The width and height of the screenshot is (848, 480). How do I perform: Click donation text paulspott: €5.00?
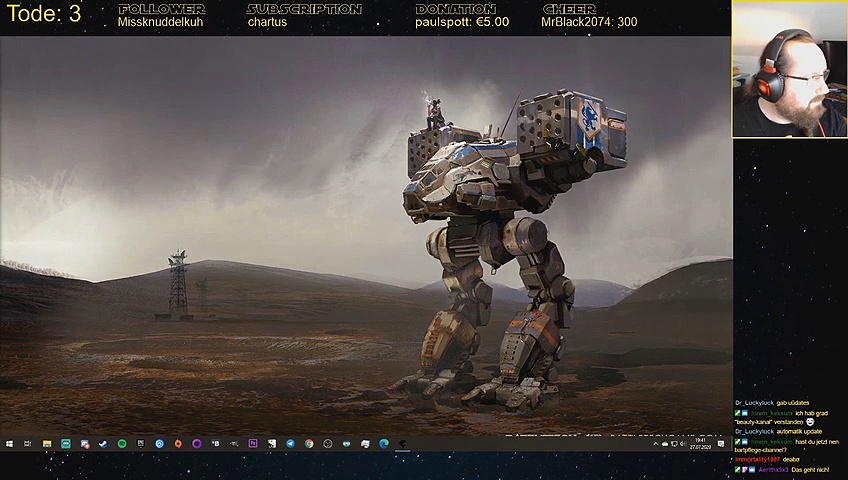[x=462, y=22]
